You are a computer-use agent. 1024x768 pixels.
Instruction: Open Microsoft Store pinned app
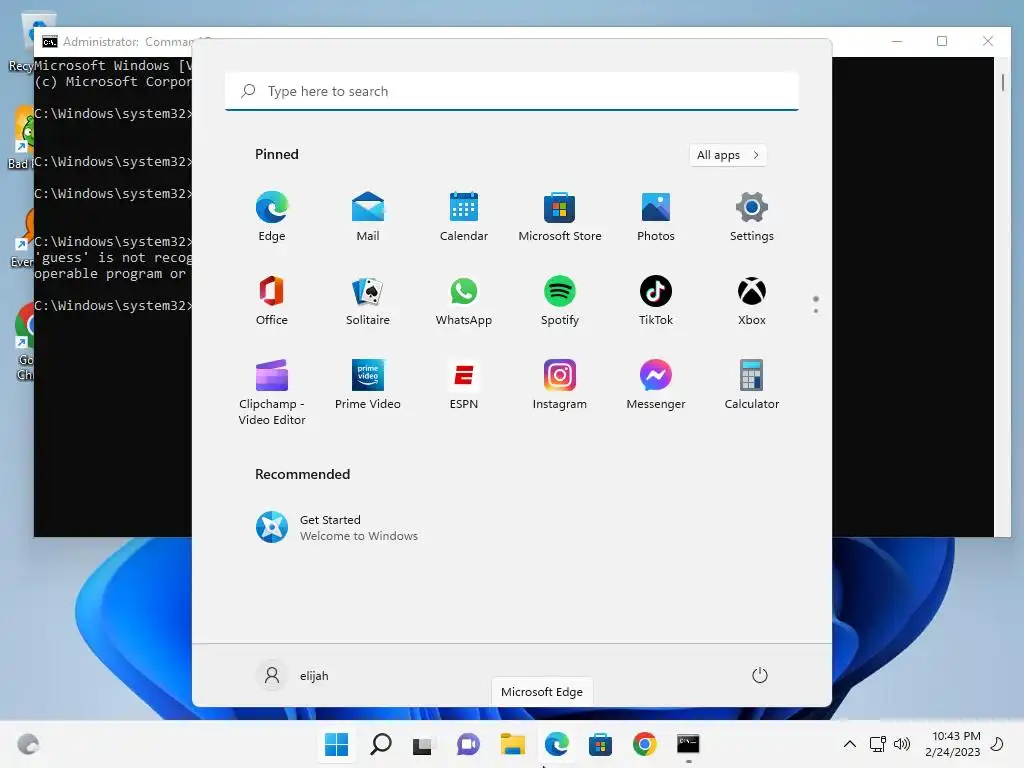pyautogui.click(x=560, y=217)
